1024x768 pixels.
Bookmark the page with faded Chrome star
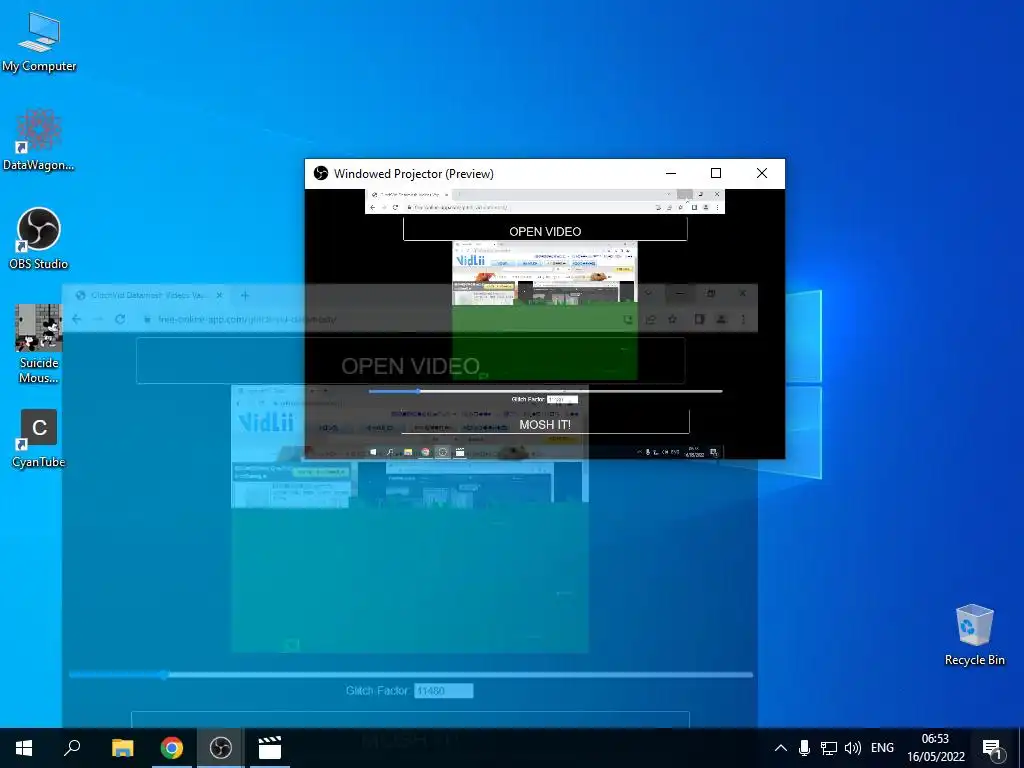673,319
